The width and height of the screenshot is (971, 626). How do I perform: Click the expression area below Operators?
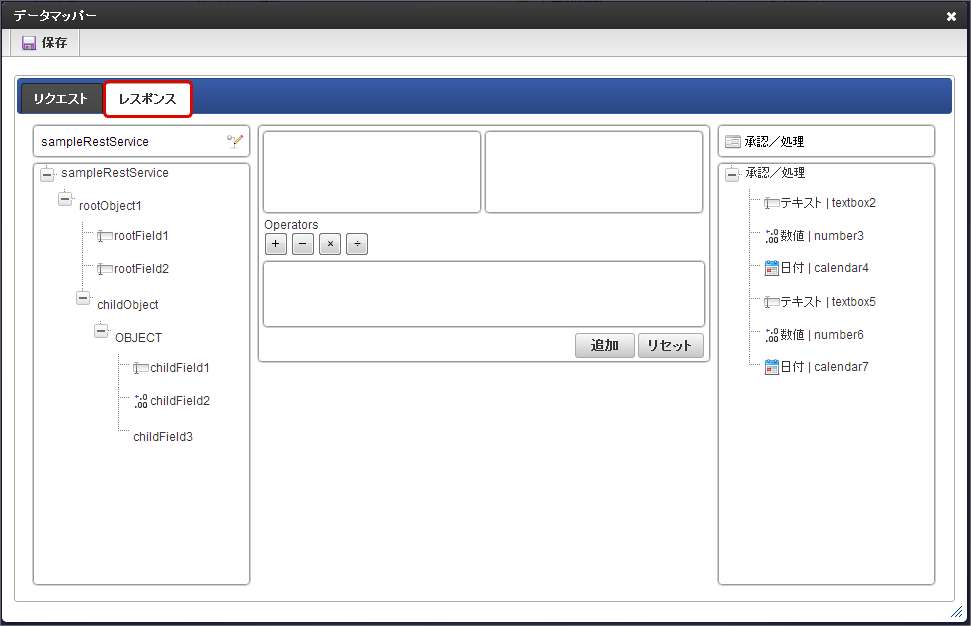click(x=484, y=293)
